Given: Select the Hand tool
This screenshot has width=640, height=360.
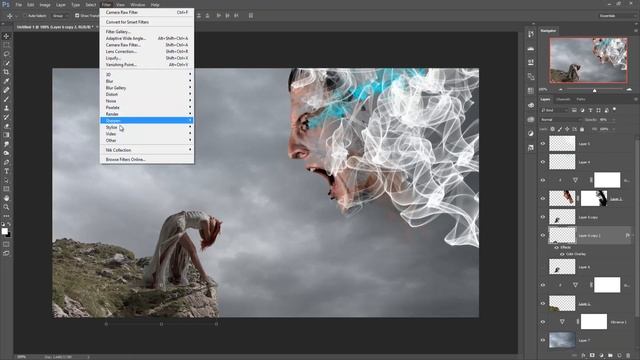Looking at the screenshot, I should [6, 198].
